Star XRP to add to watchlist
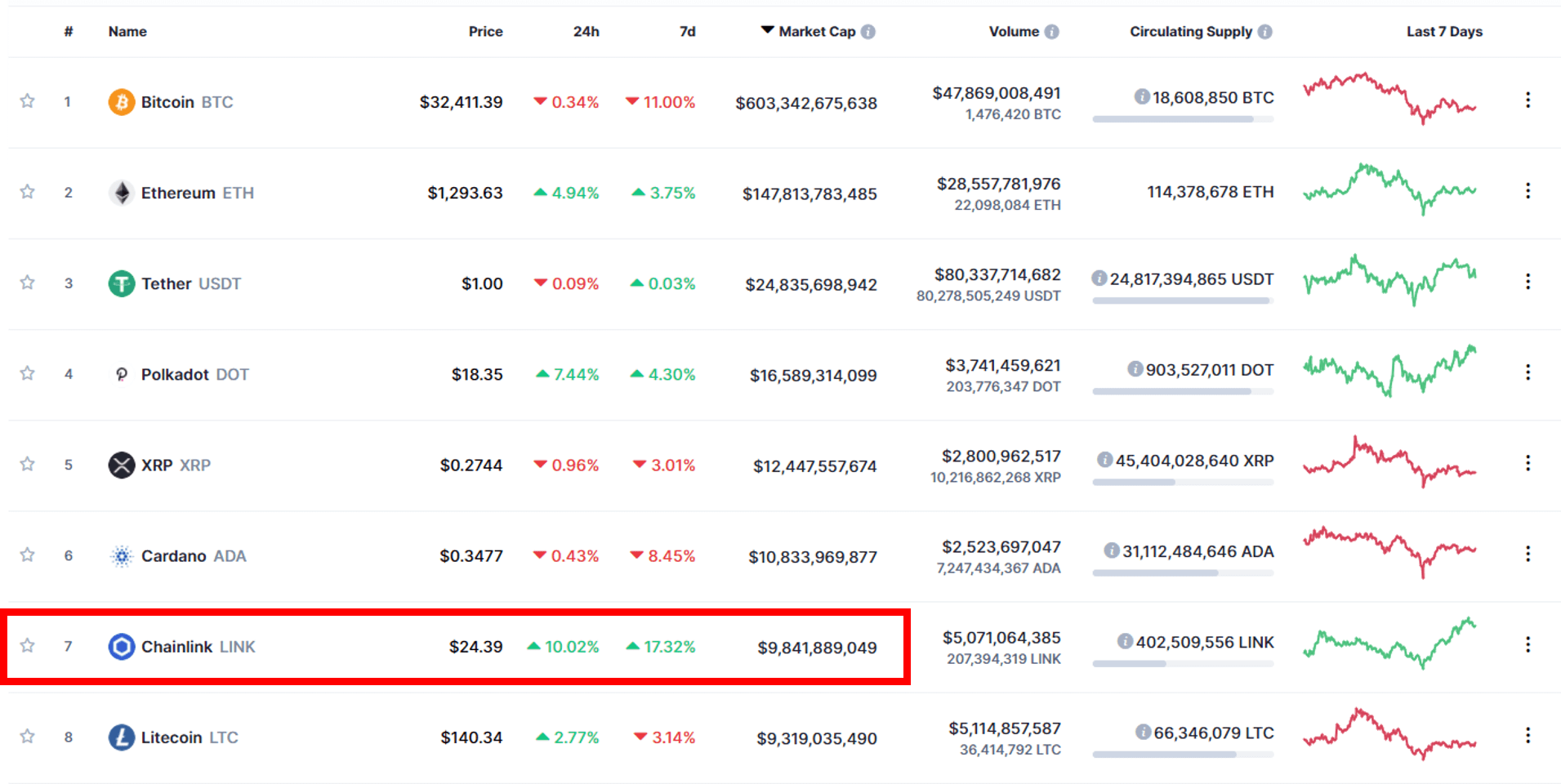 coord(27,464)
